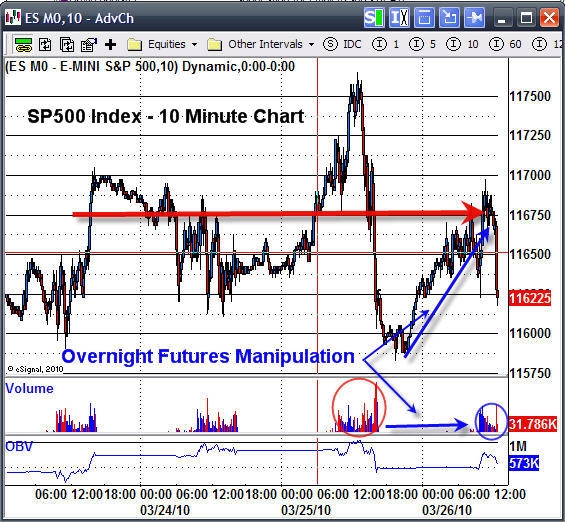Image resolution: width=565 pixels, height=522 pixels.
Task: Click the Equities dropdown arrow
Action: [x=195, y=45]
